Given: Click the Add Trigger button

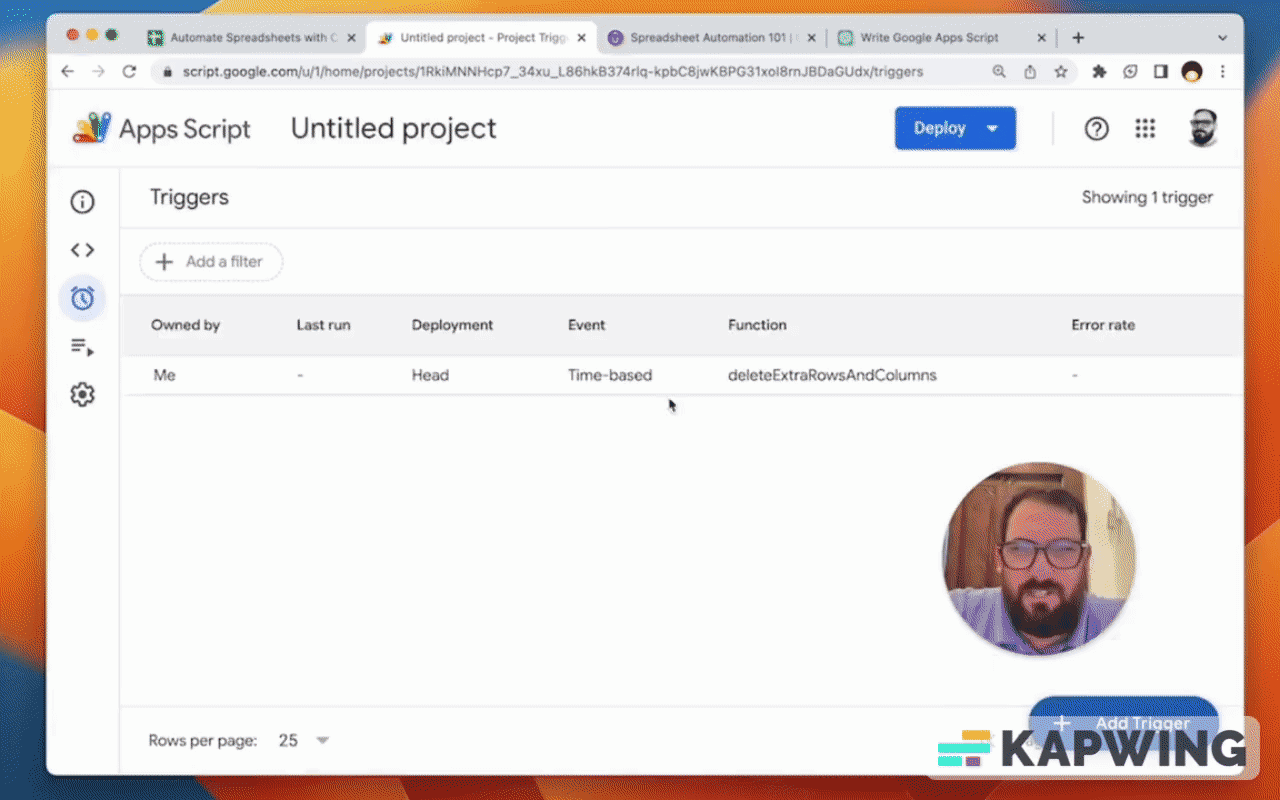Looking at the screenshot, I should coord(1123,723).
